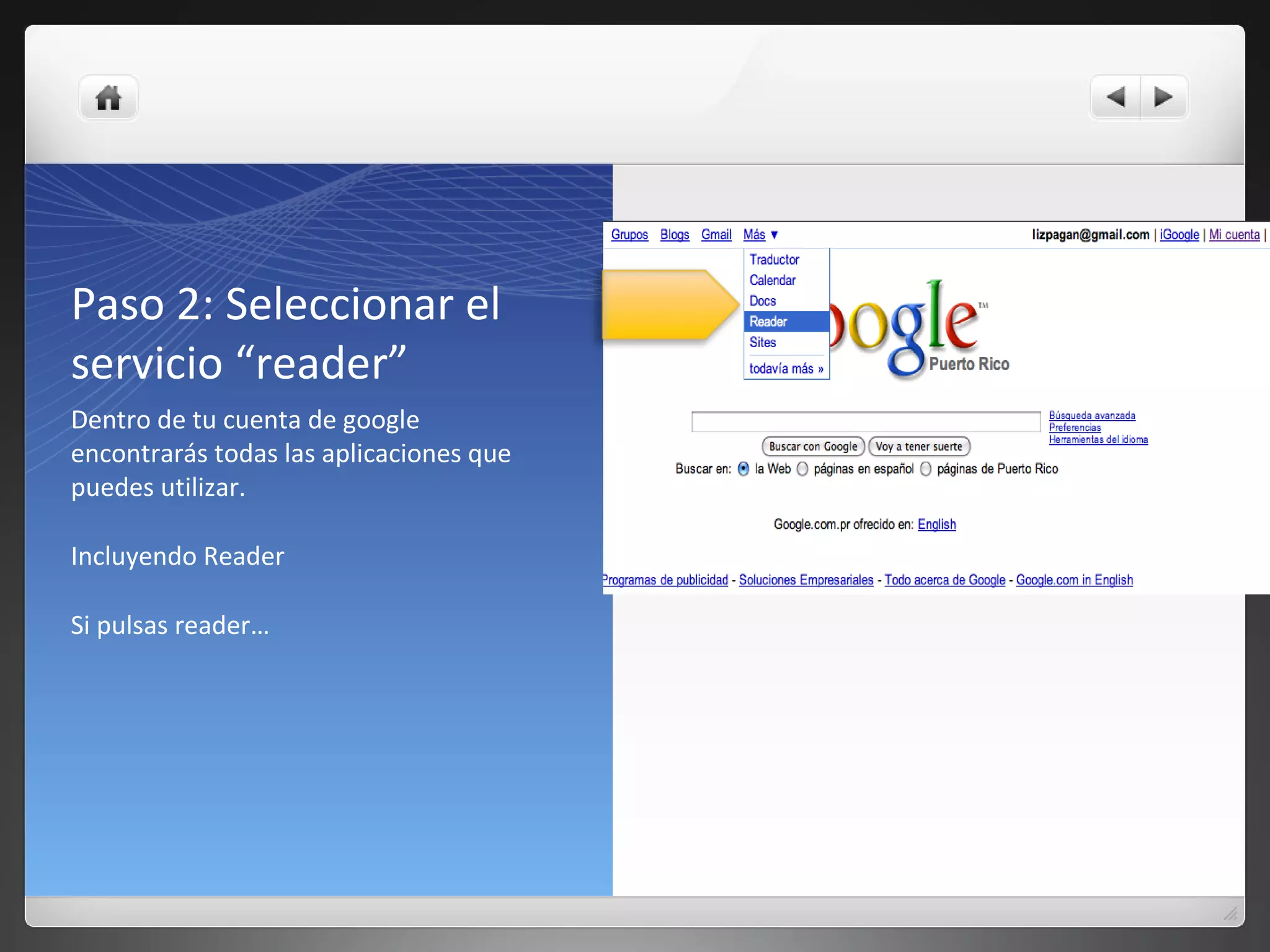Open the Blogs link
This screenshot has height=952, width=1270.
pyautogui.click(x=675, y=235)
